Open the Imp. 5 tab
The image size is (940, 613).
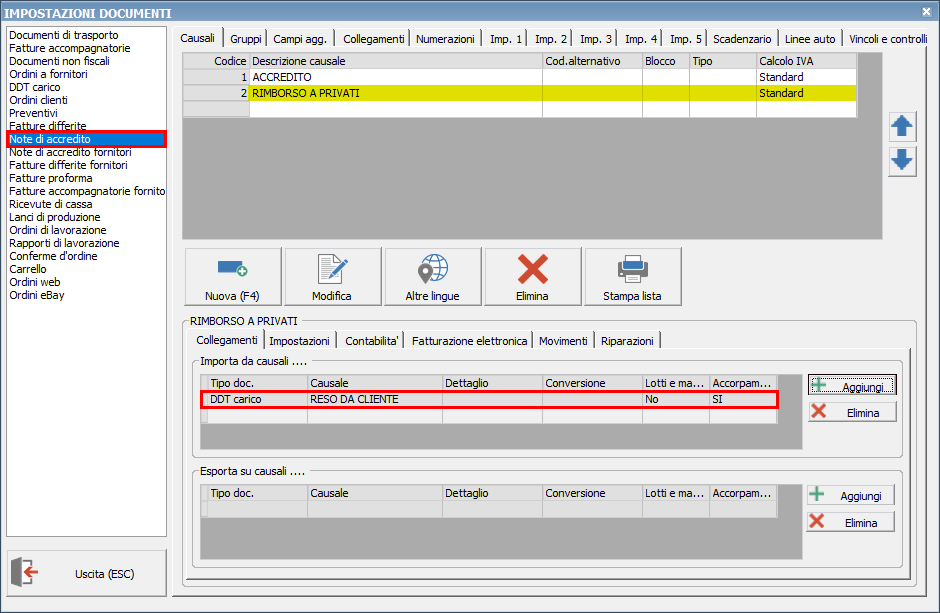click(686, 39)
